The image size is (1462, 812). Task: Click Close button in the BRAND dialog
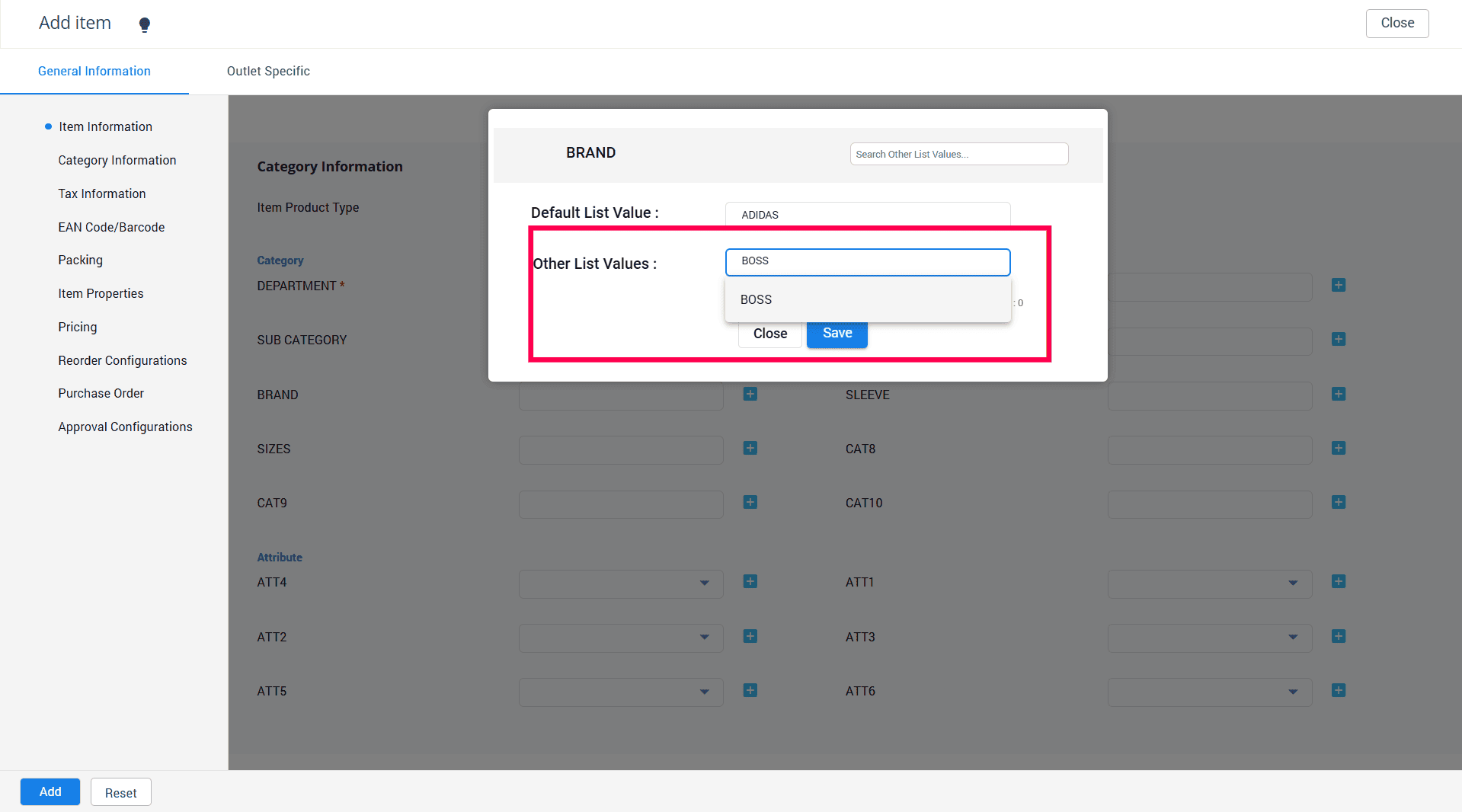click(x=770, y=334)
